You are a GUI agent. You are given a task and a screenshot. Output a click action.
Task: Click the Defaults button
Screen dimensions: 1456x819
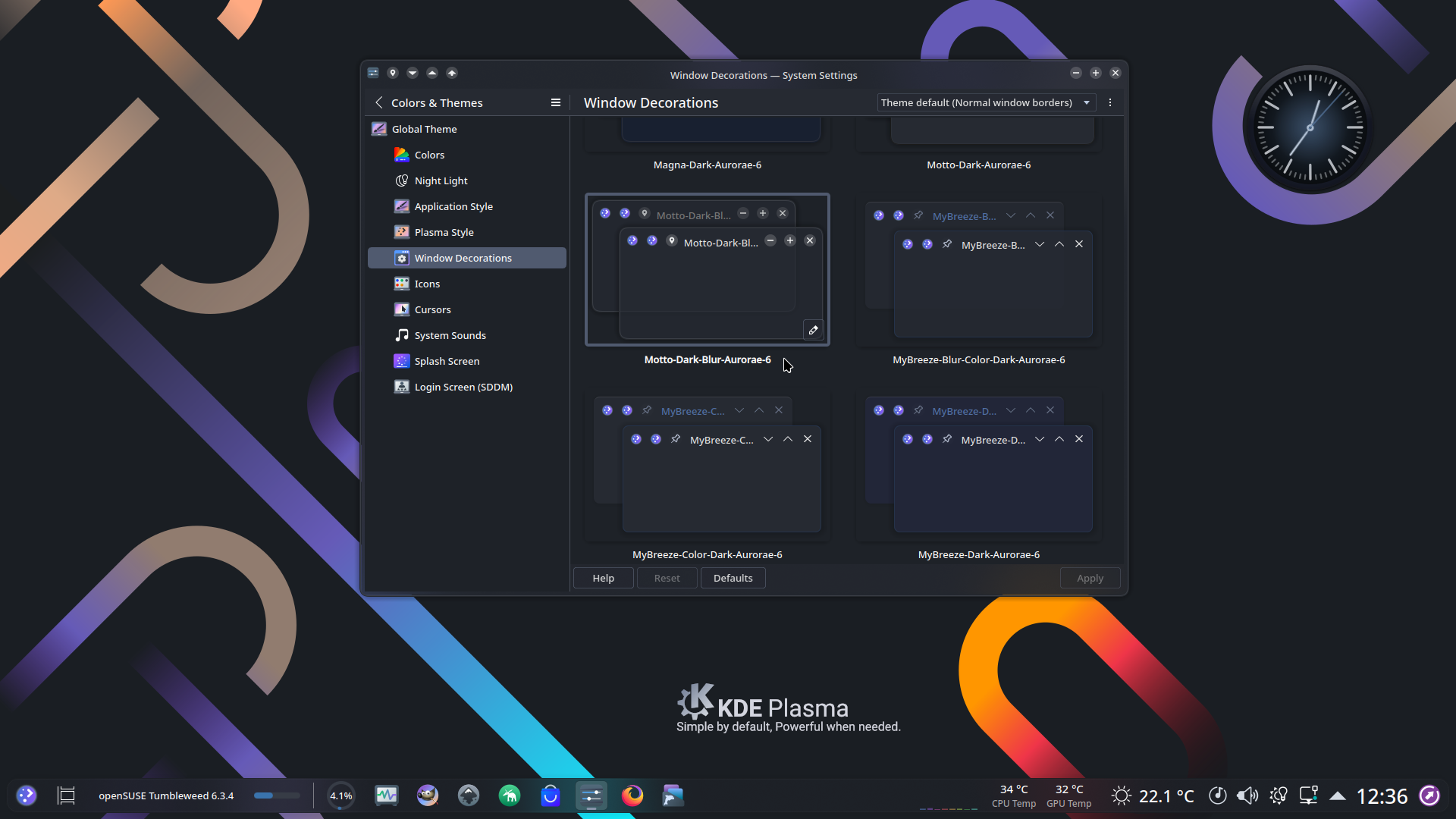tap(733, 578)
